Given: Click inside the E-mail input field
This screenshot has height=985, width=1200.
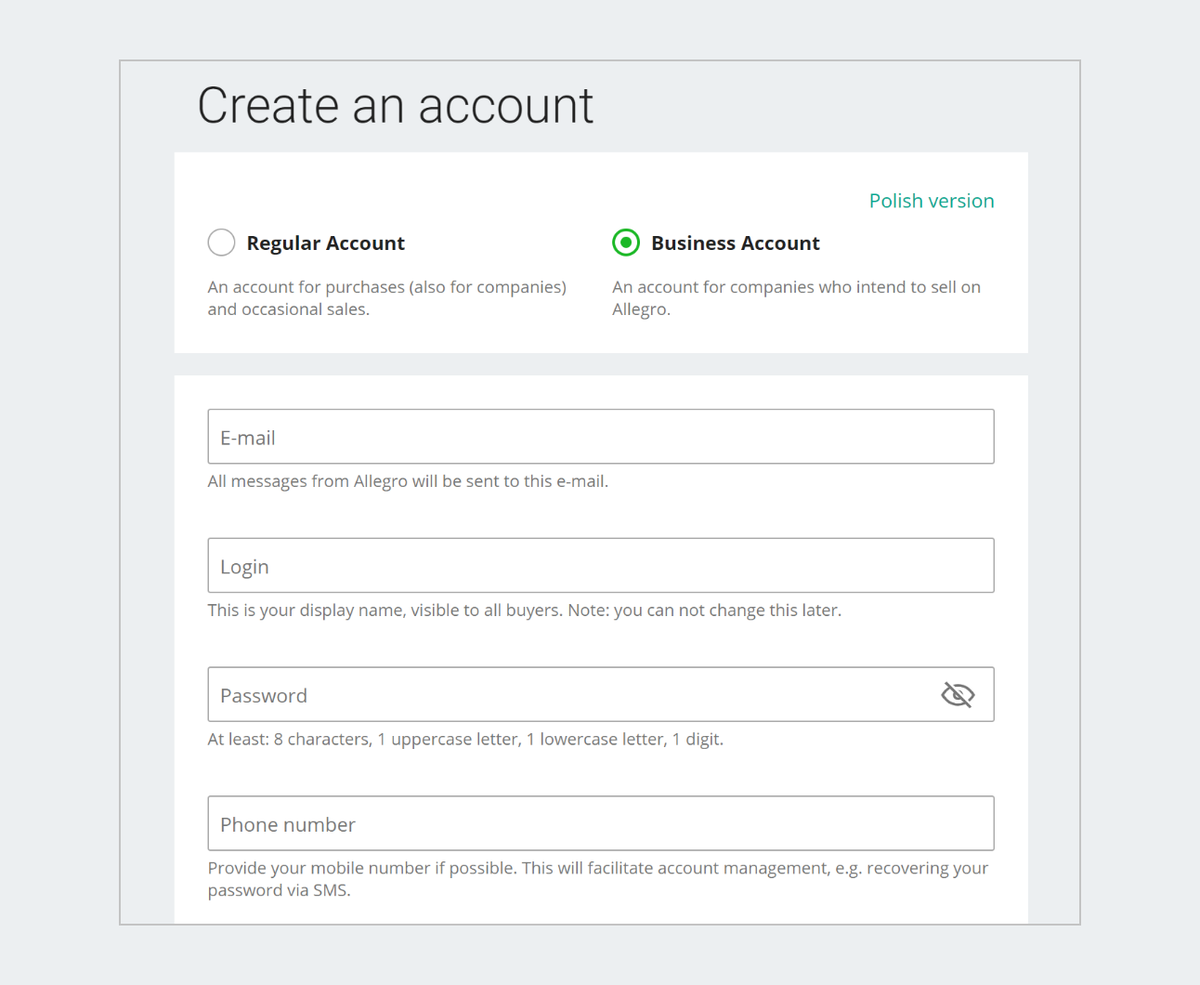Looking at the screenshot, I should tap(600, 436).
